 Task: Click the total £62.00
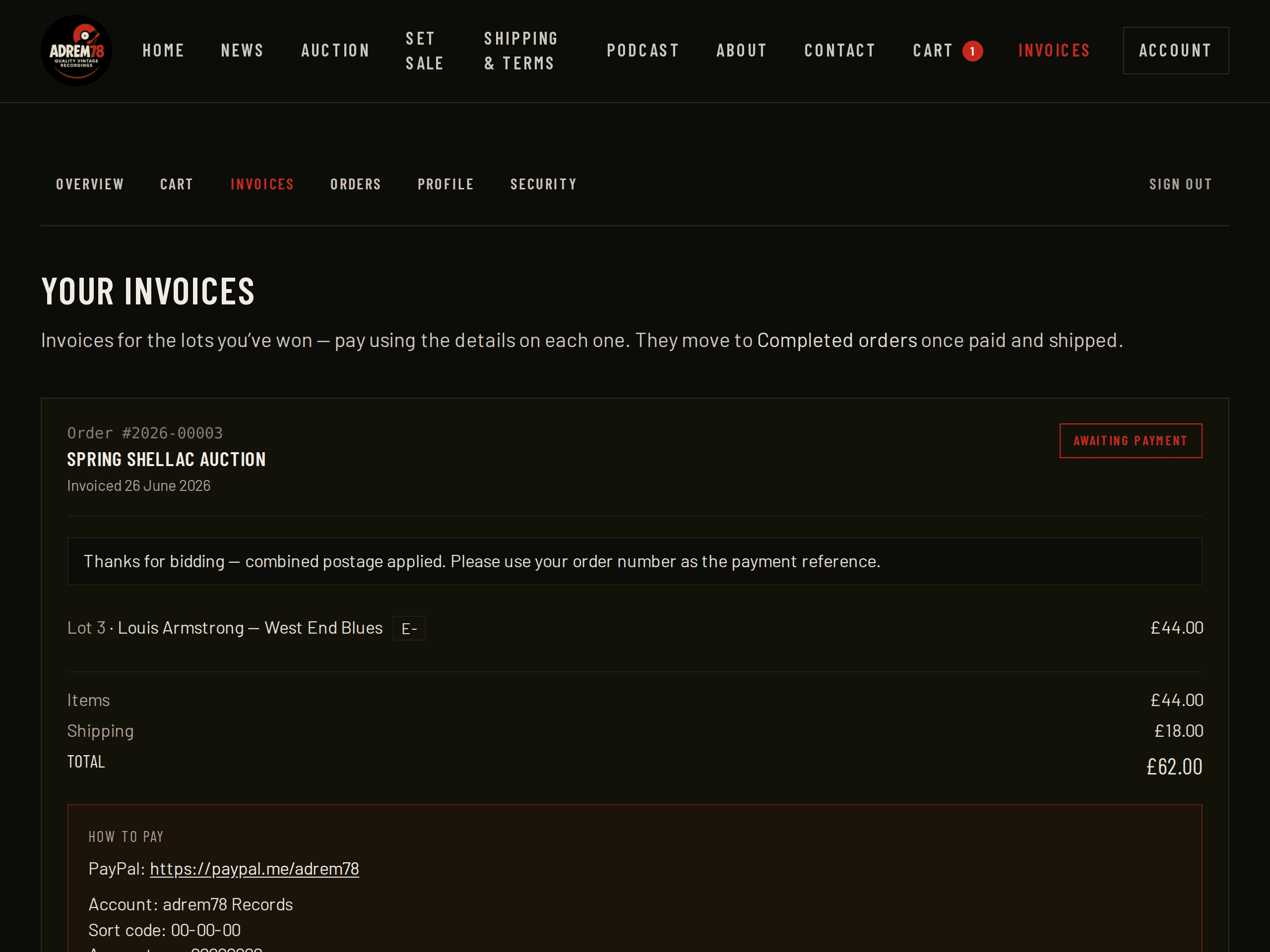(1174, 767)
